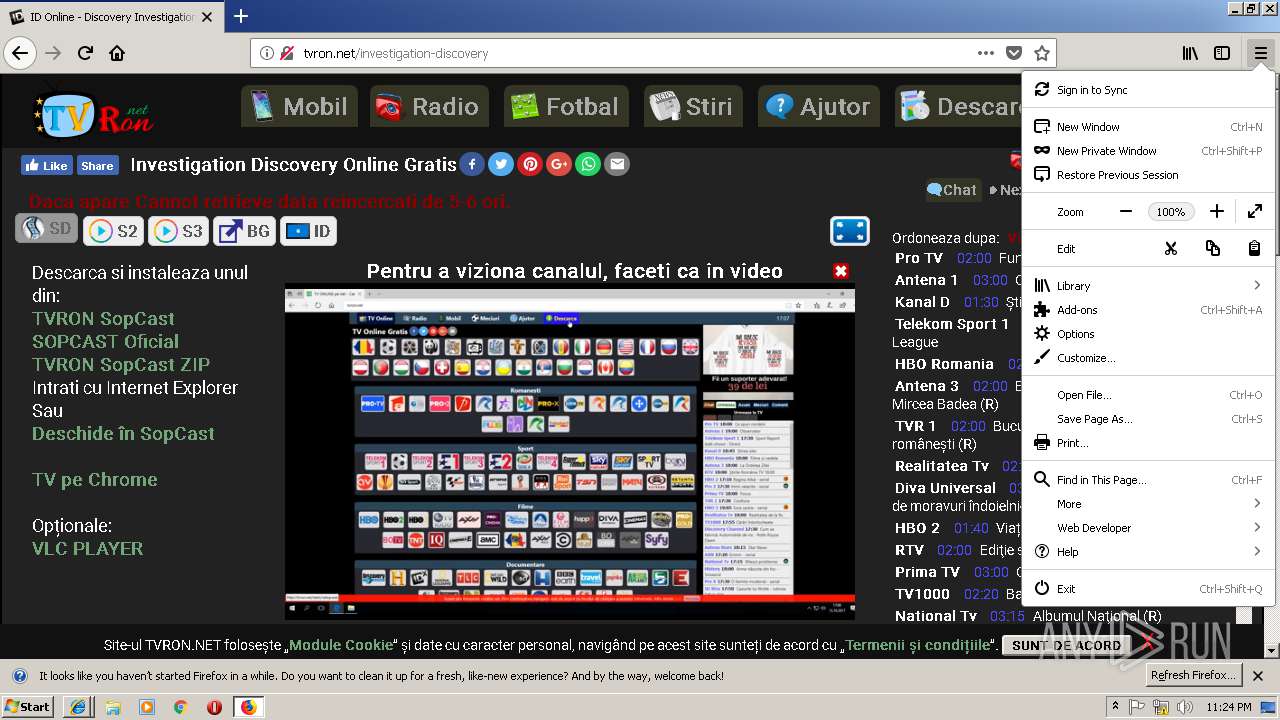1280x720 pixels.
Task: Zoom in with plus button in menu
Action: 1216,211
